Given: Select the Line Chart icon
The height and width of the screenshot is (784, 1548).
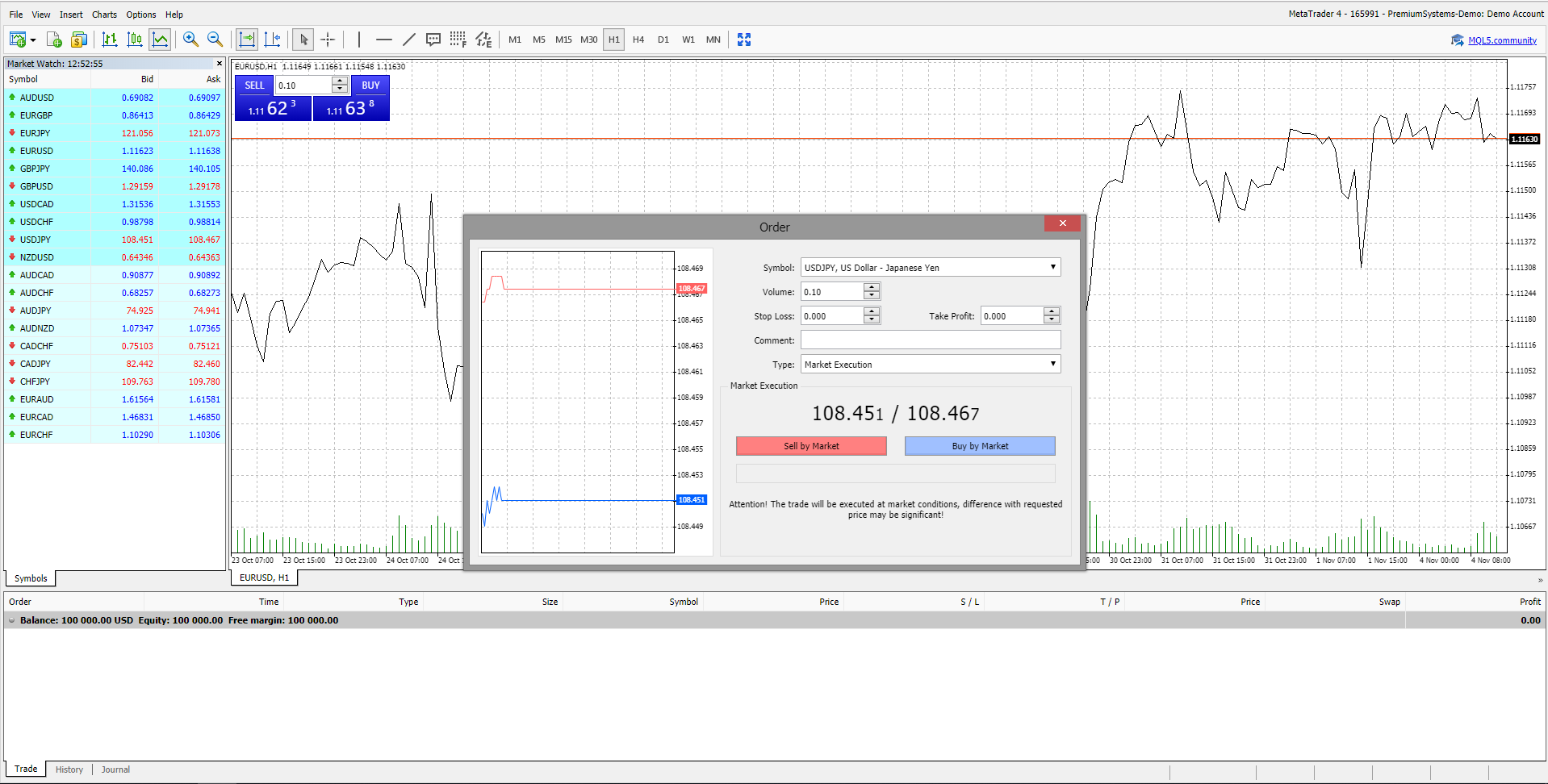Looking at the screenshot, I should (x=160, y=40).
